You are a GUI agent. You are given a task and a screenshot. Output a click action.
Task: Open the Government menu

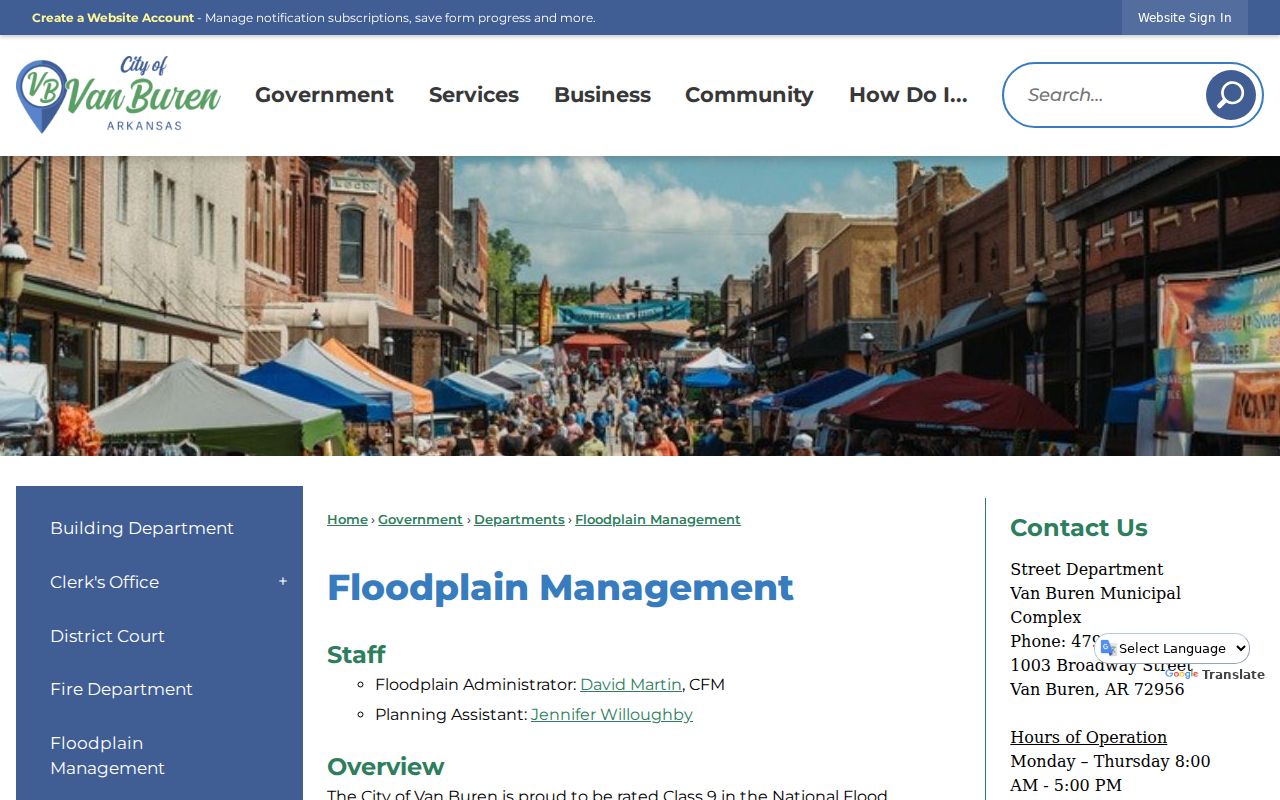(x=324, y=95)
